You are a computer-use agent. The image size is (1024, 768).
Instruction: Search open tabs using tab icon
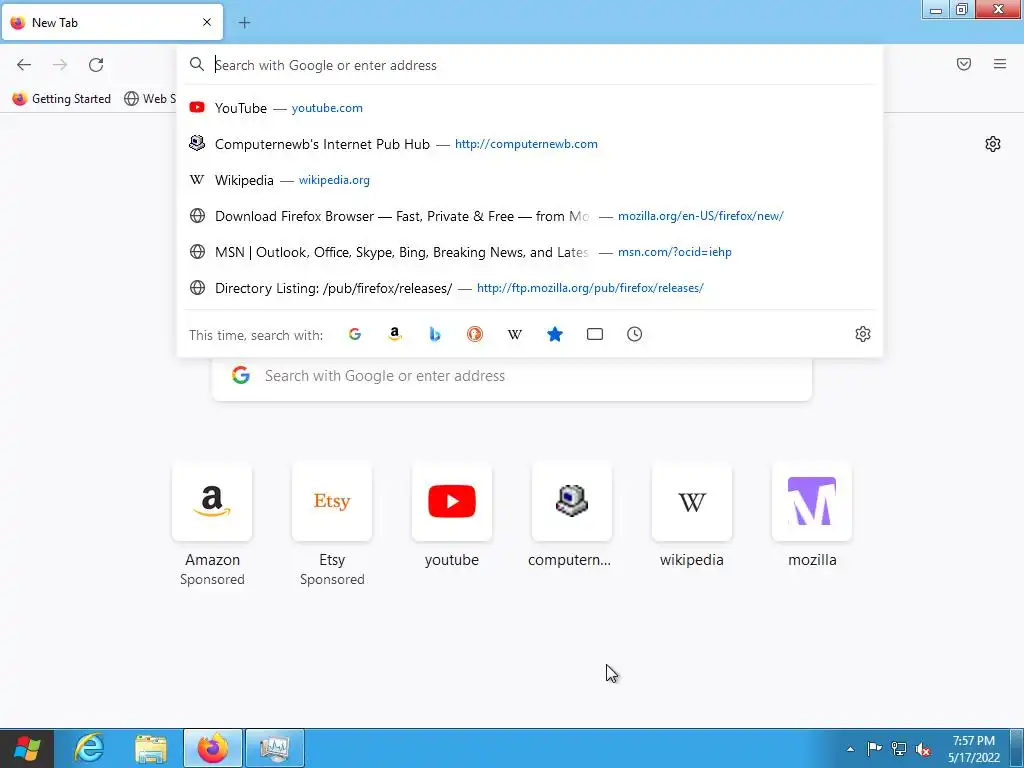(x=595, y=334)
